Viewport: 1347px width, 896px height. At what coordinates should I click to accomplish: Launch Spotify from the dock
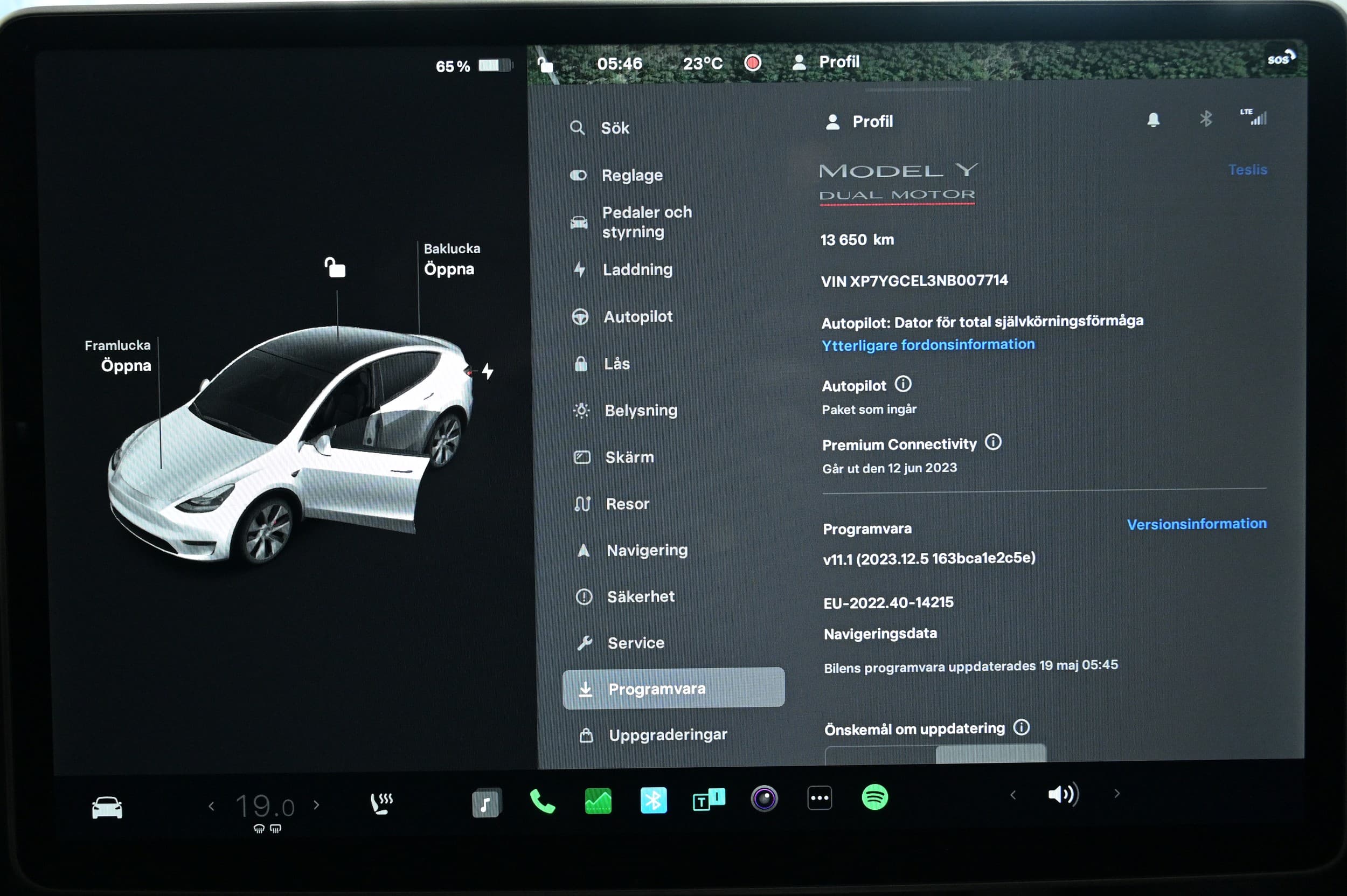[874, 796]
